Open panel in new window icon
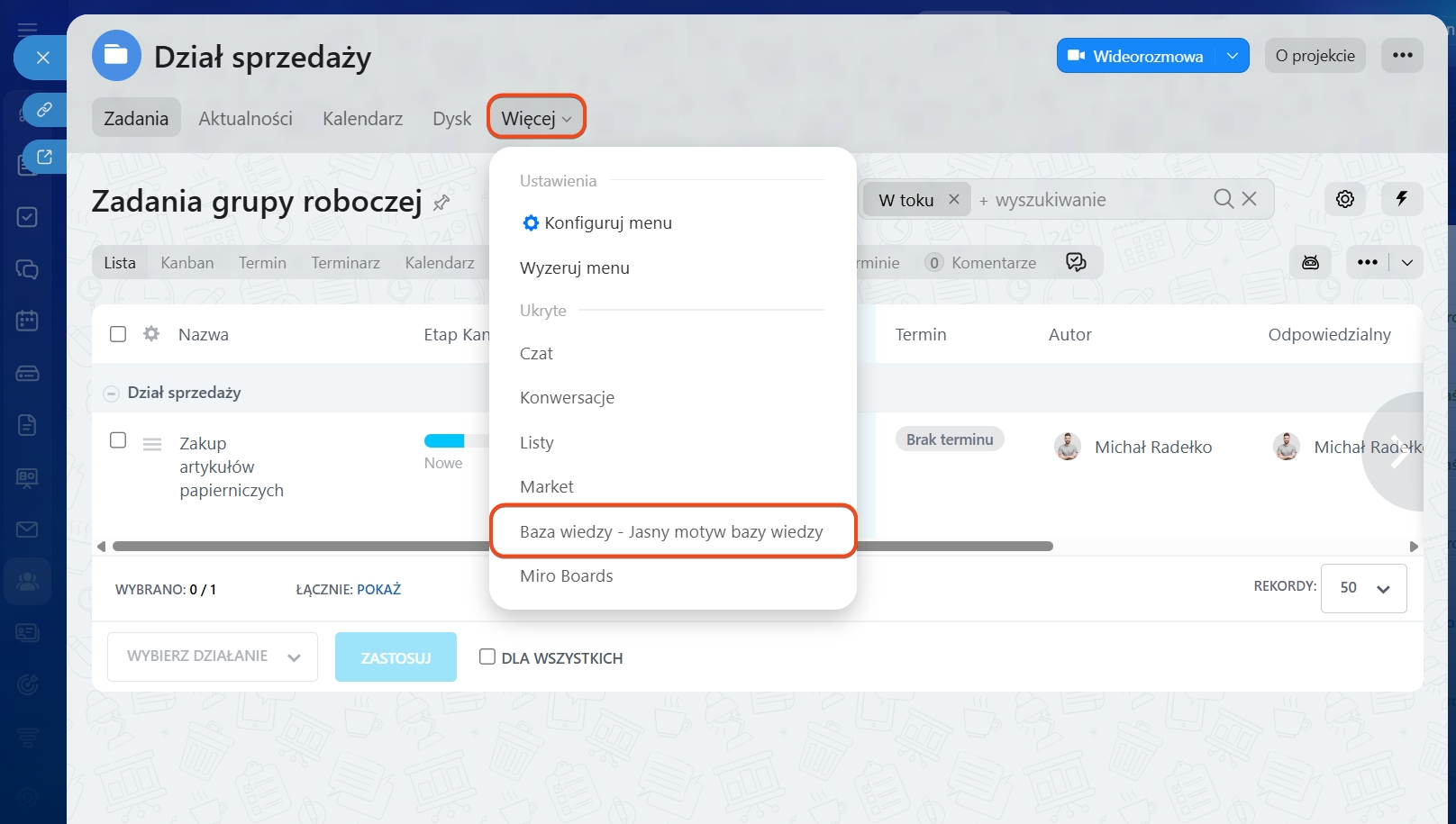This screenshot has width=1456, height=824. [44, 157]
